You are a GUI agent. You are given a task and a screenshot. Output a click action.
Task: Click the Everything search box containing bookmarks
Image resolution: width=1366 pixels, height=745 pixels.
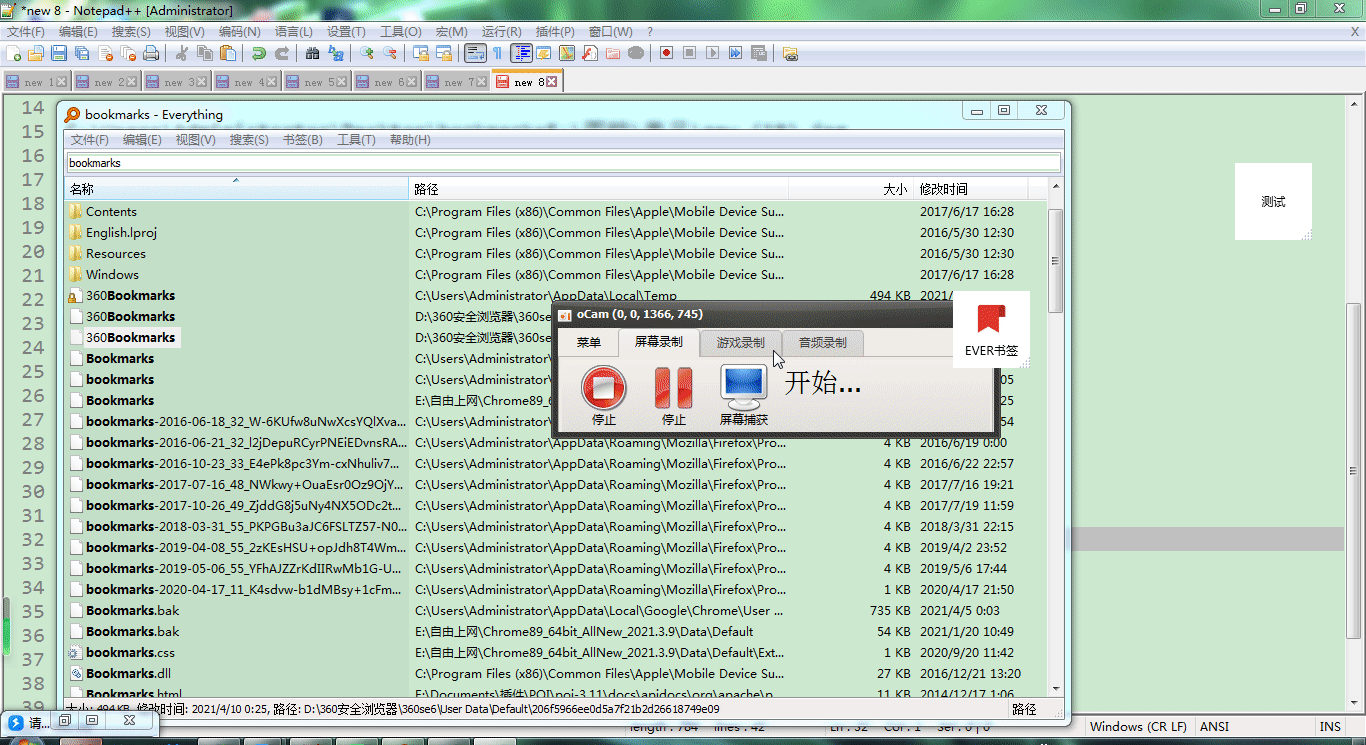tap(563, 163)
